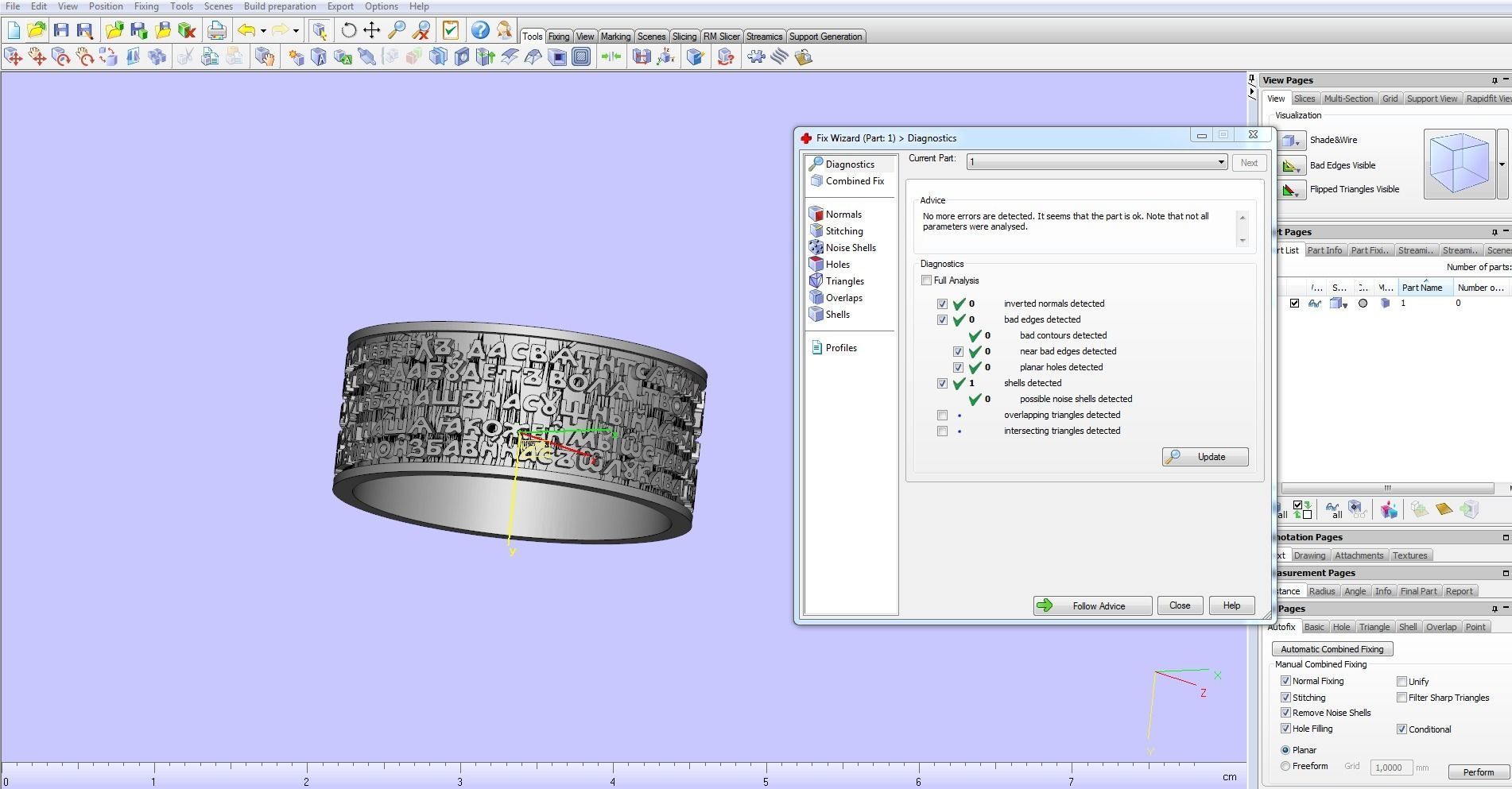1512x789 pixels.
Task: Click the Perform button
Action: 1478,772
